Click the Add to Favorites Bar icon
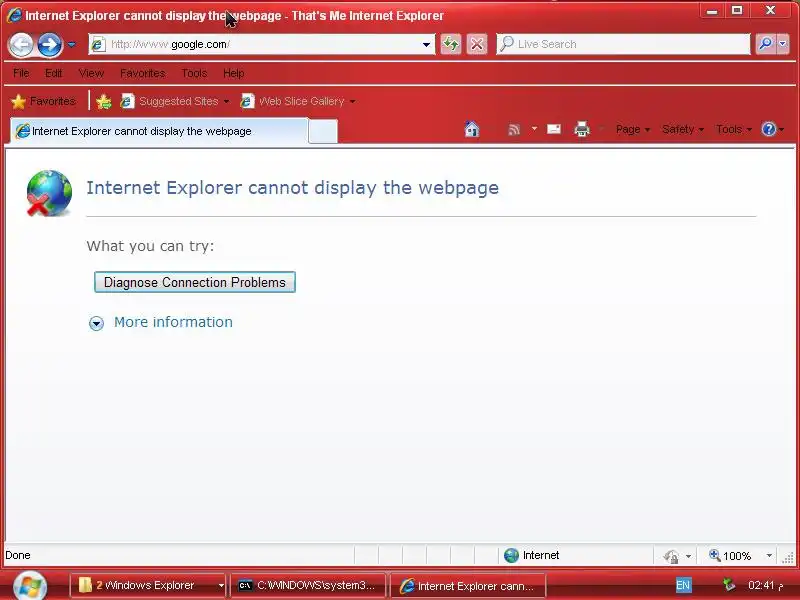The image size is (800, 600). 104,102
